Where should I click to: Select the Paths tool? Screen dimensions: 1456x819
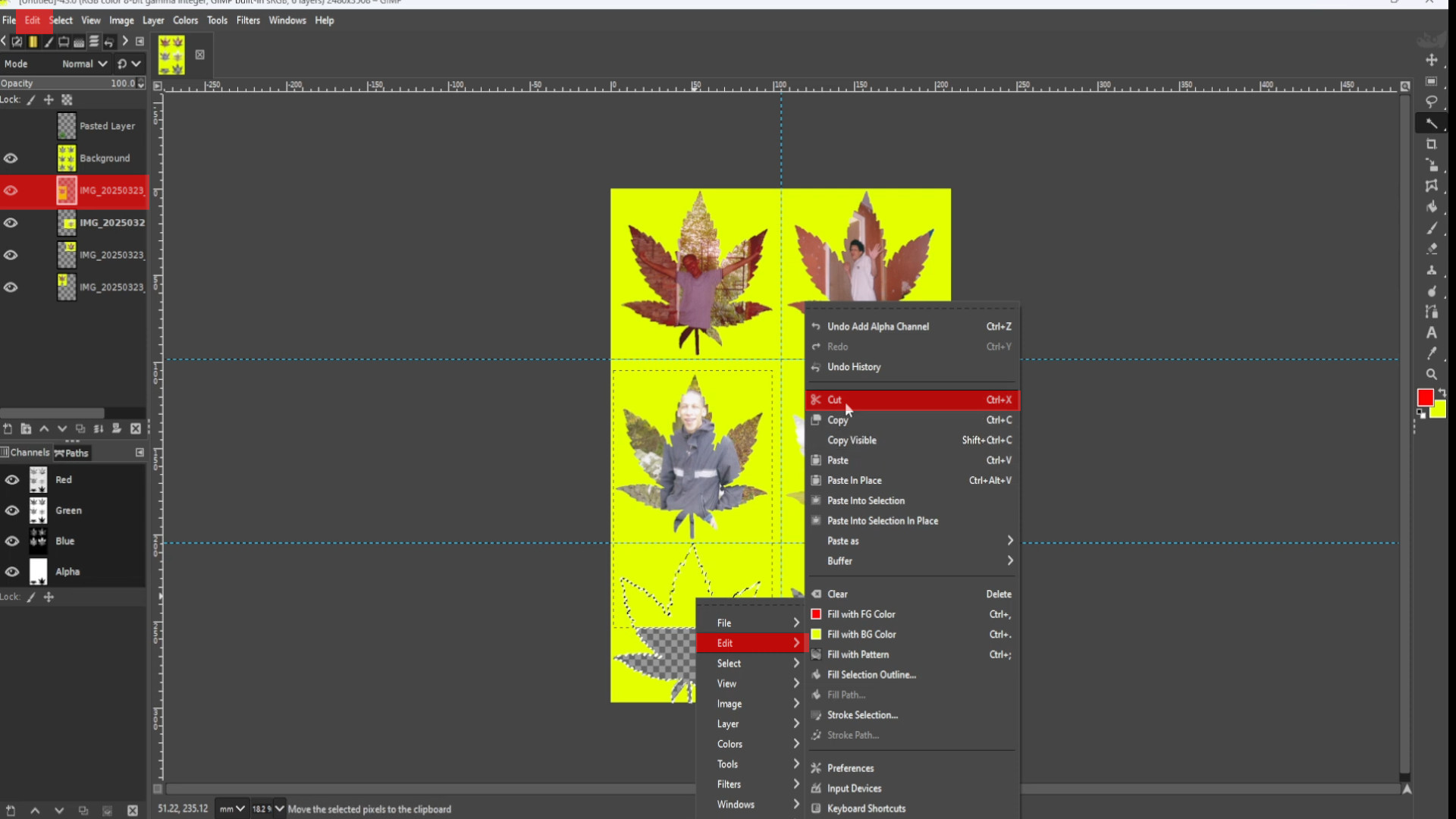click(x=1431, y=312)
